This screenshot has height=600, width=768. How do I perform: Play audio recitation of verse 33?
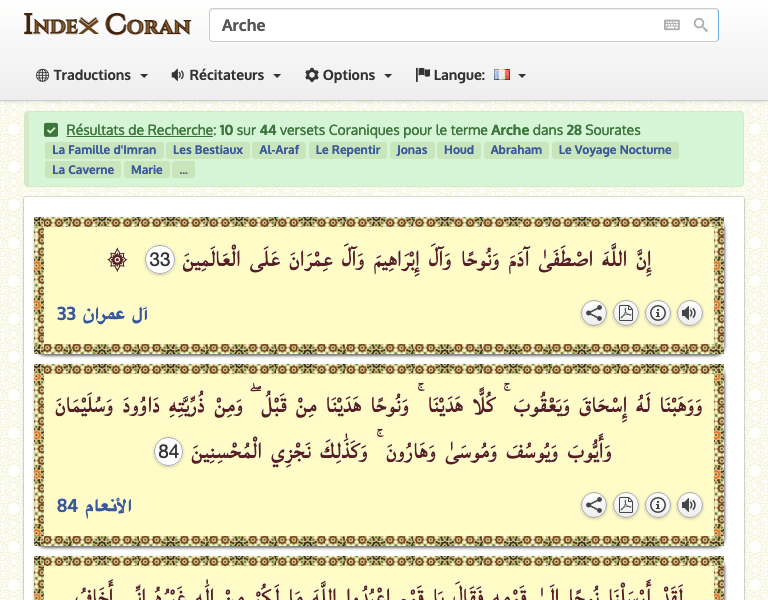(x=689, y=313)
